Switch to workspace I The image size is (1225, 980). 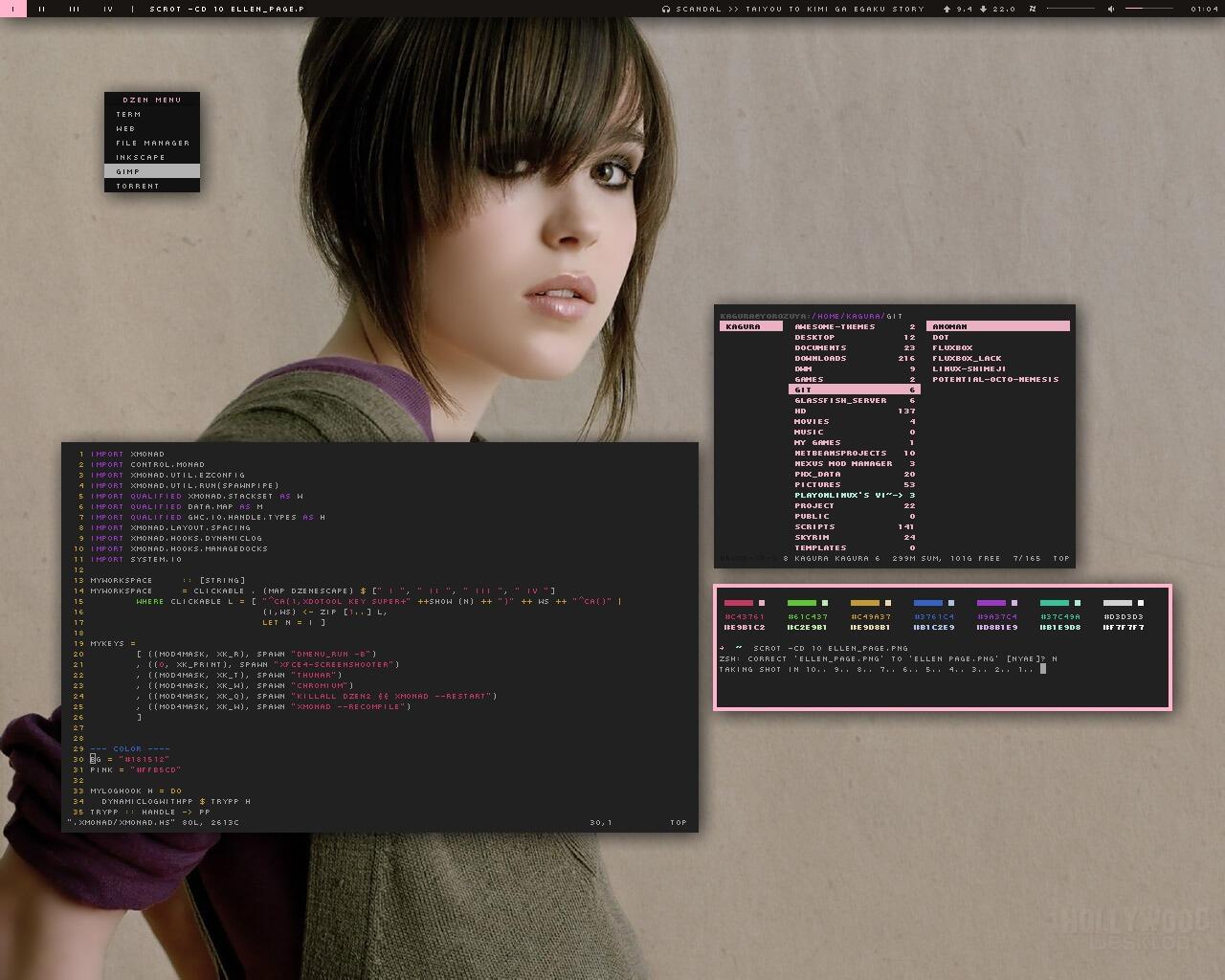pyautogui.click(x=13, y=9)
